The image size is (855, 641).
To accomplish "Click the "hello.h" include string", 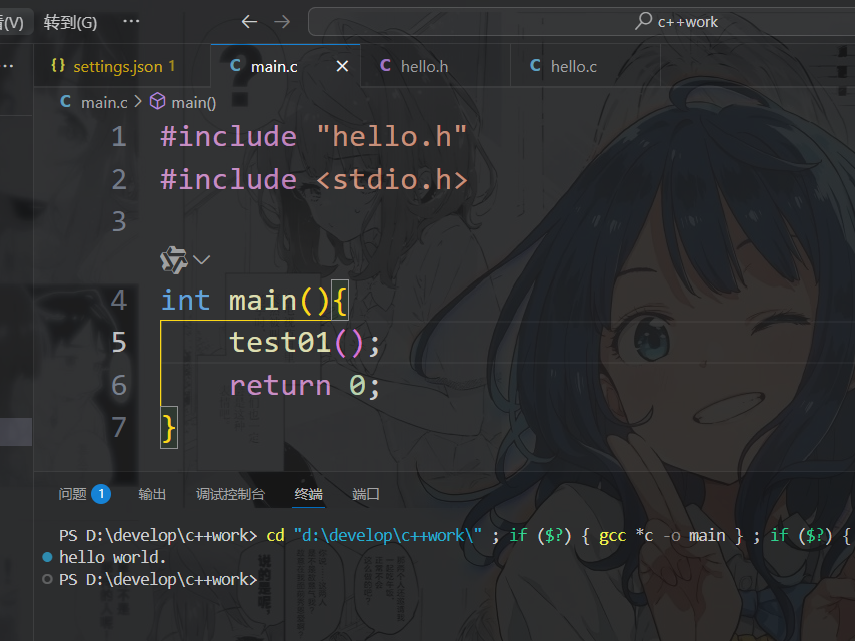I will [392, 136].
